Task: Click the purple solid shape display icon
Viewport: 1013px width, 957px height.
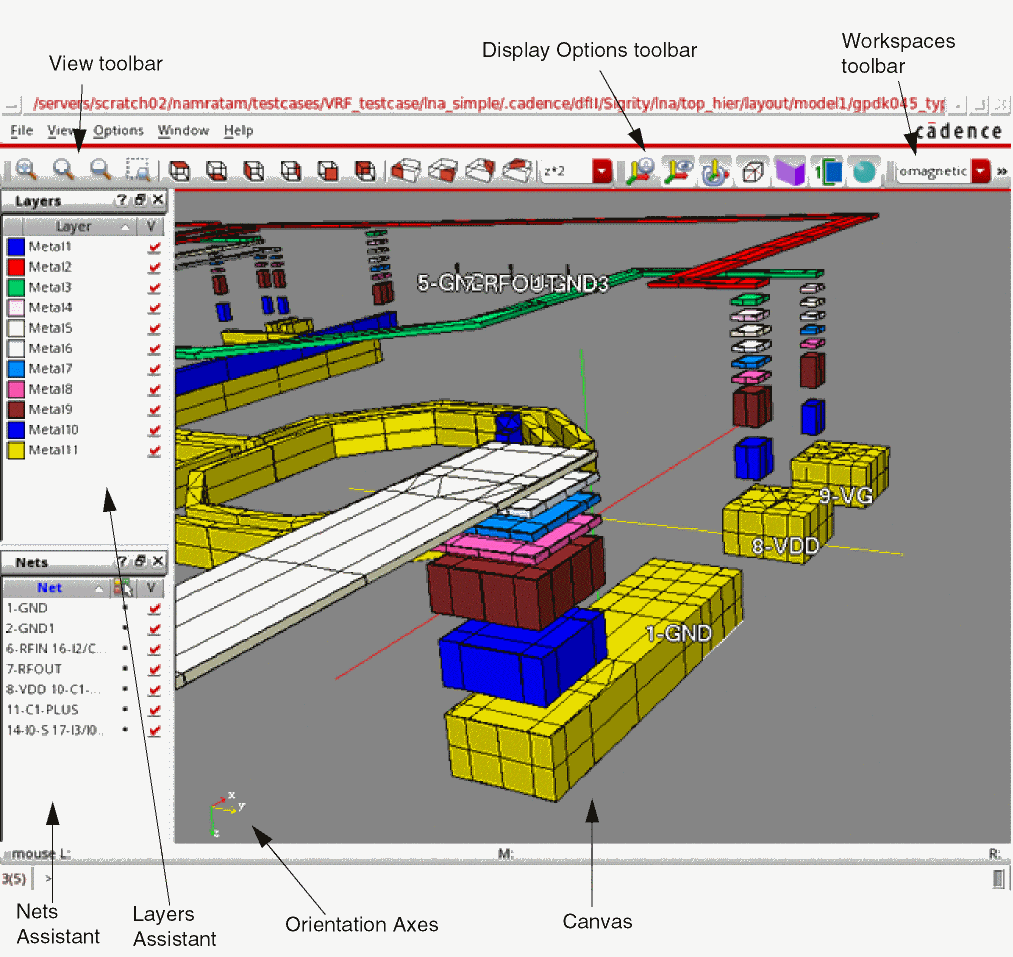Action: 790,171
